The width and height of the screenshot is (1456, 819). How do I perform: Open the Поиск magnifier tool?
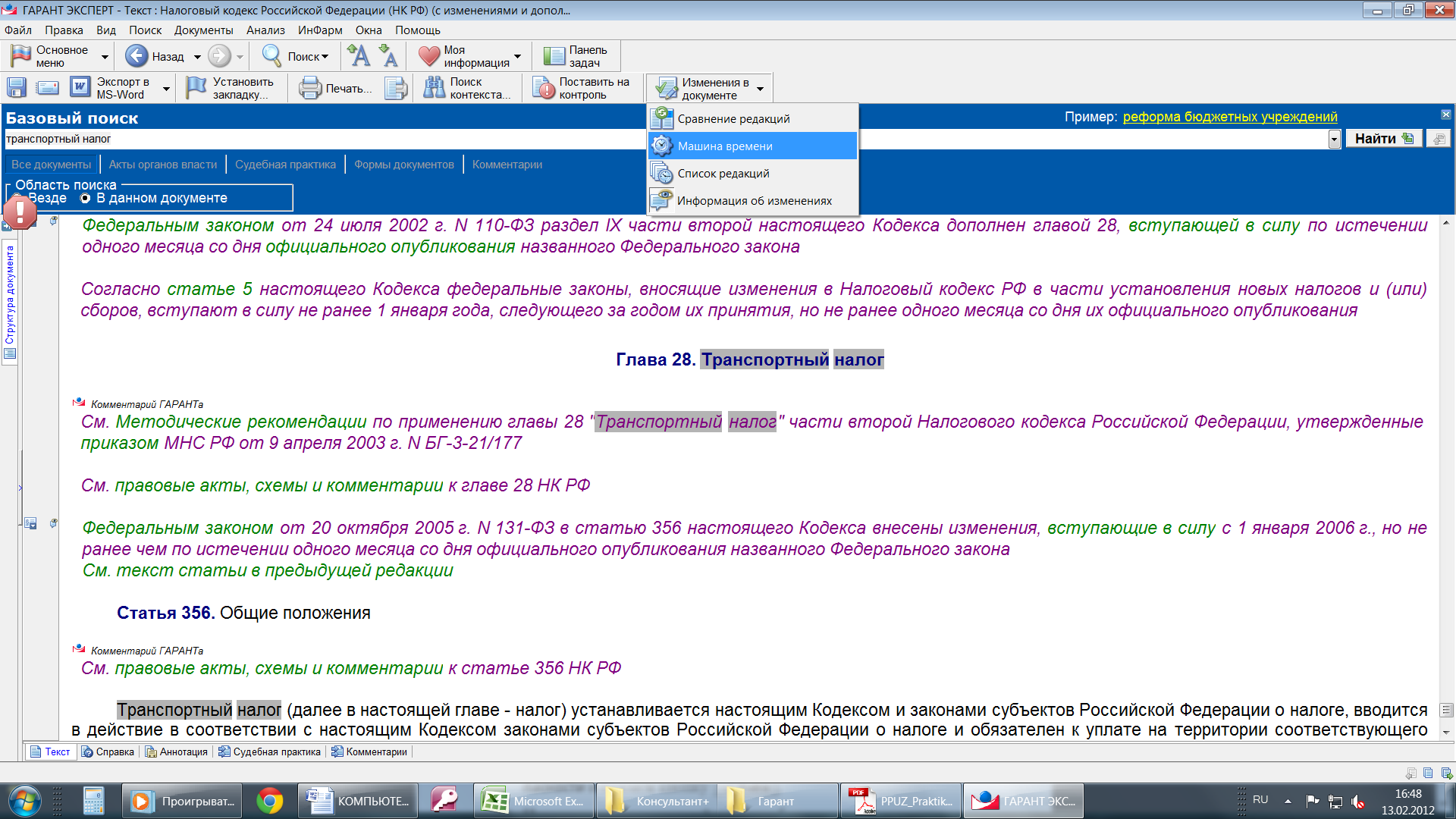tap(271, 56)
